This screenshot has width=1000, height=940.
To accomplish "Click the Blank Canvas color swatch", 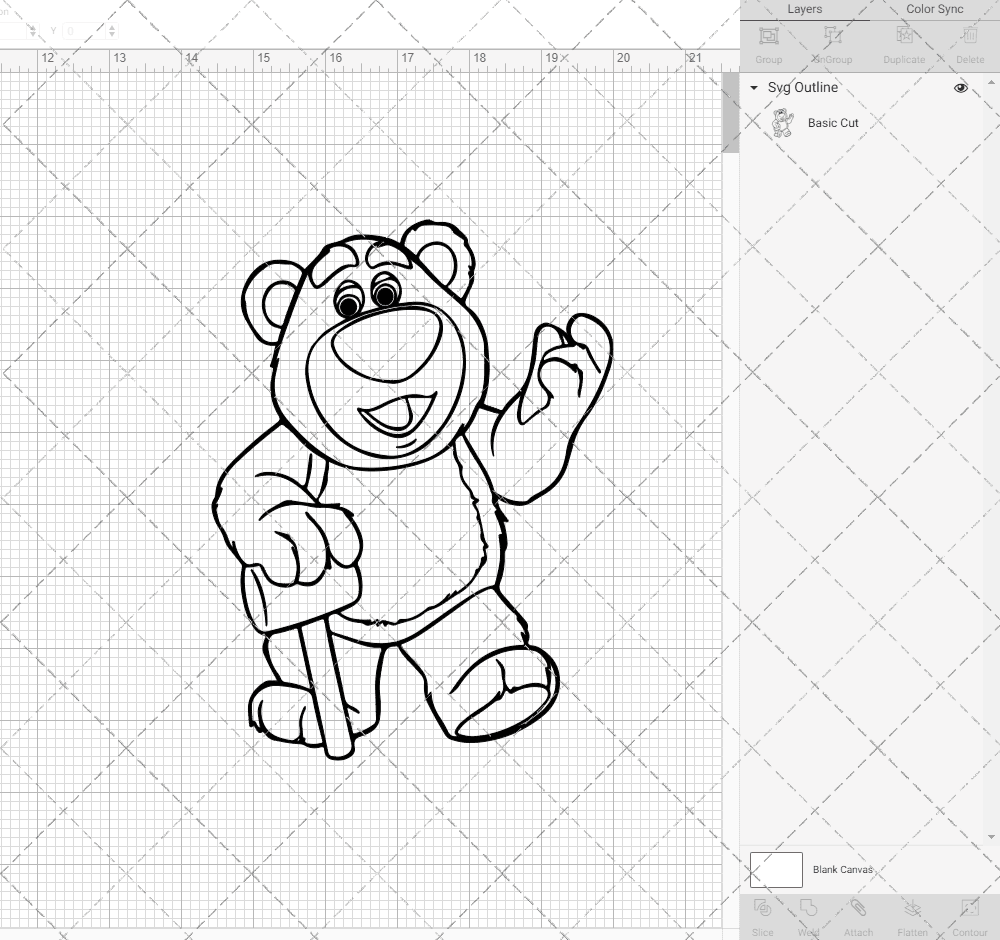I will pos(775,869).
